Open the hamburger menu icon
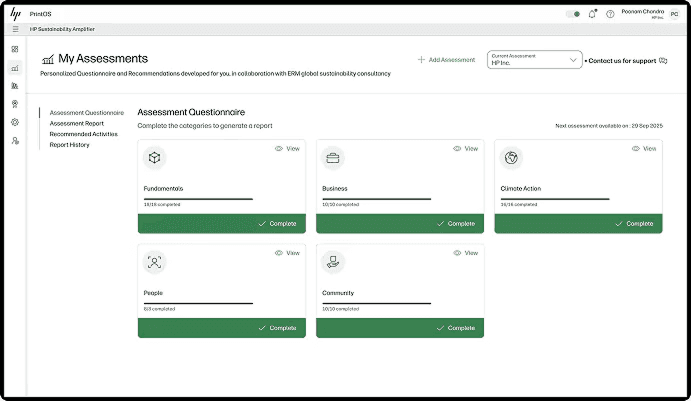 click(x=15, y=29)
